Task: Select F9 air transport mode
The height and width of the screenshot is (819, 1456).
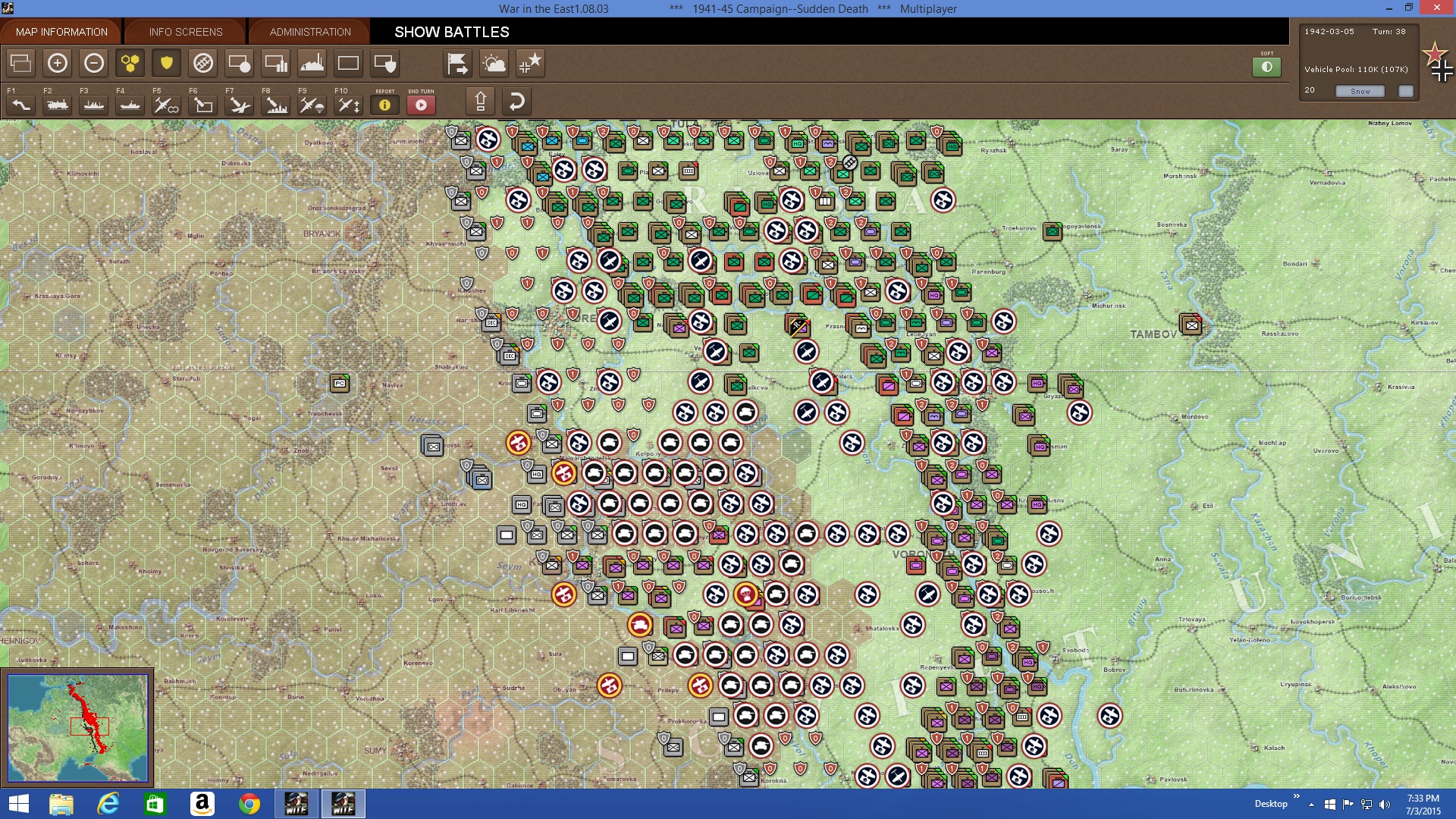Action: 312,105
